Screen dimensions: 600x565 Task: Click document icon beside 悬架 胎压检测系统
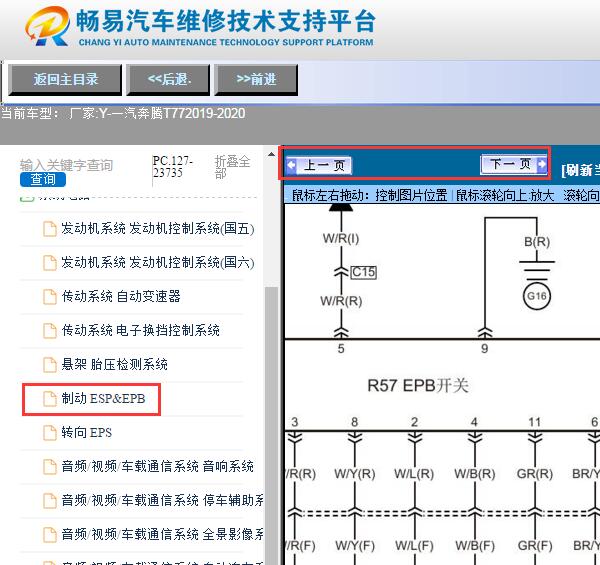(50, 365)
